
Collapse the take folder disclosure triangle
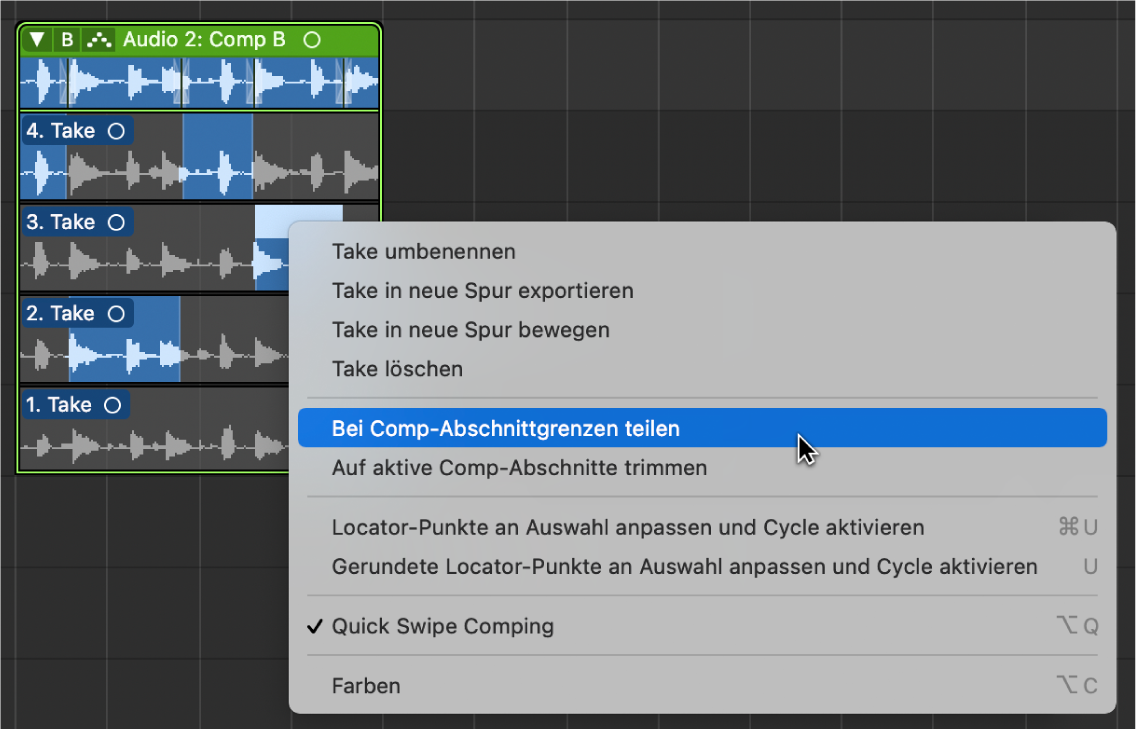click(x=37, y=40)
